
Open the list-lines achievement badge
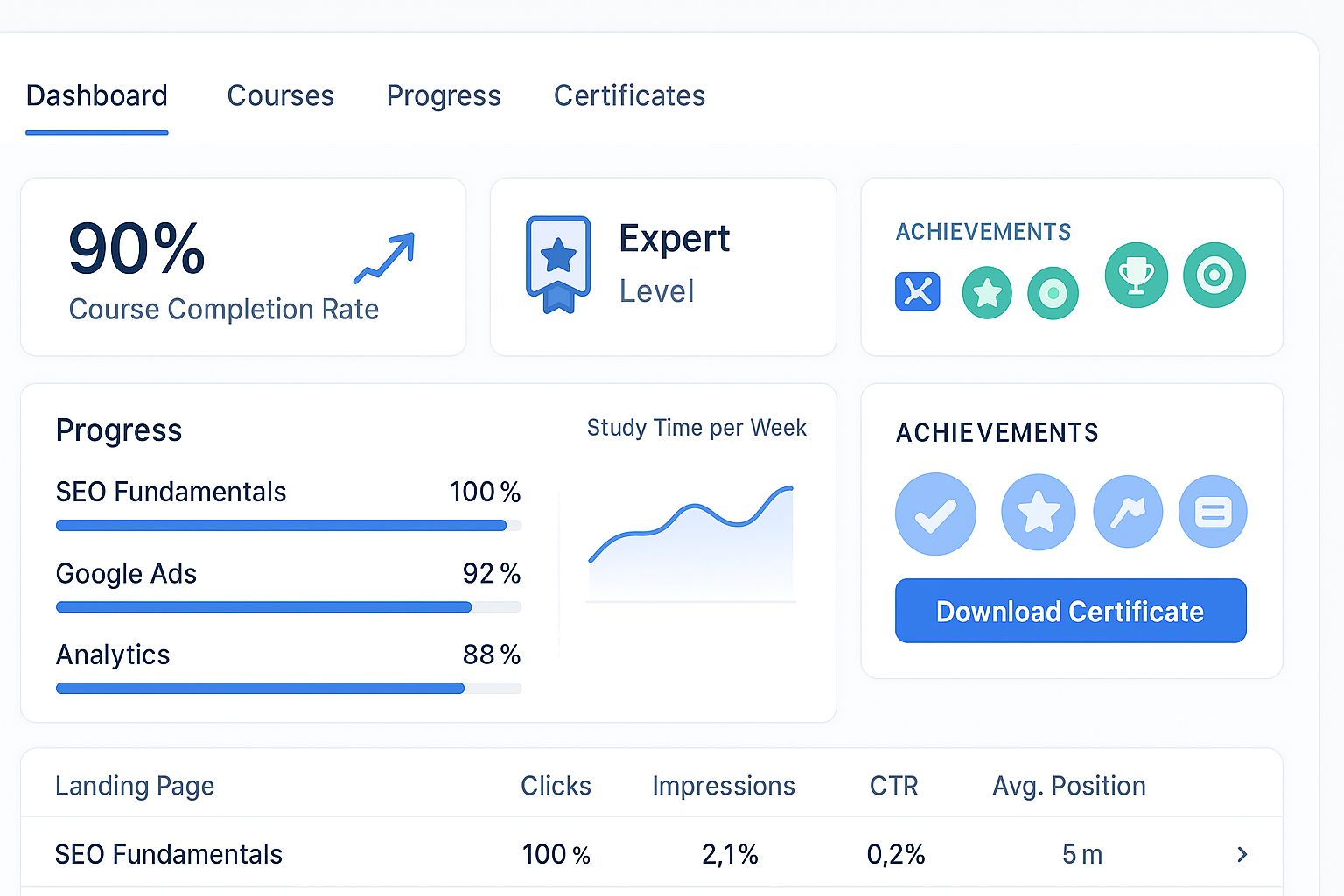1213,512
